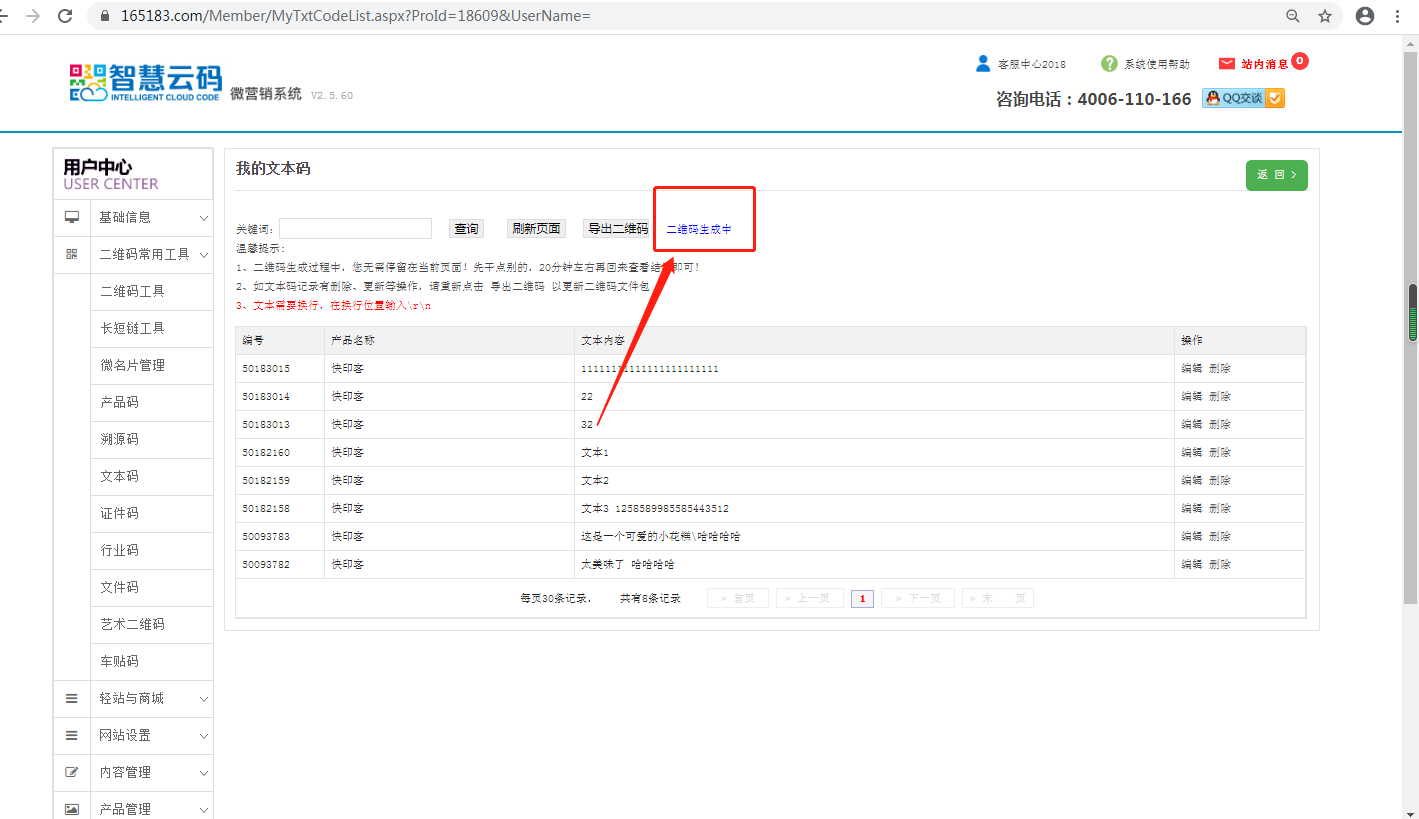The height and width of the screenshot is (819, 1419).
Task: Click the 智慧云码 logo
Action: [x=145, y=83]
